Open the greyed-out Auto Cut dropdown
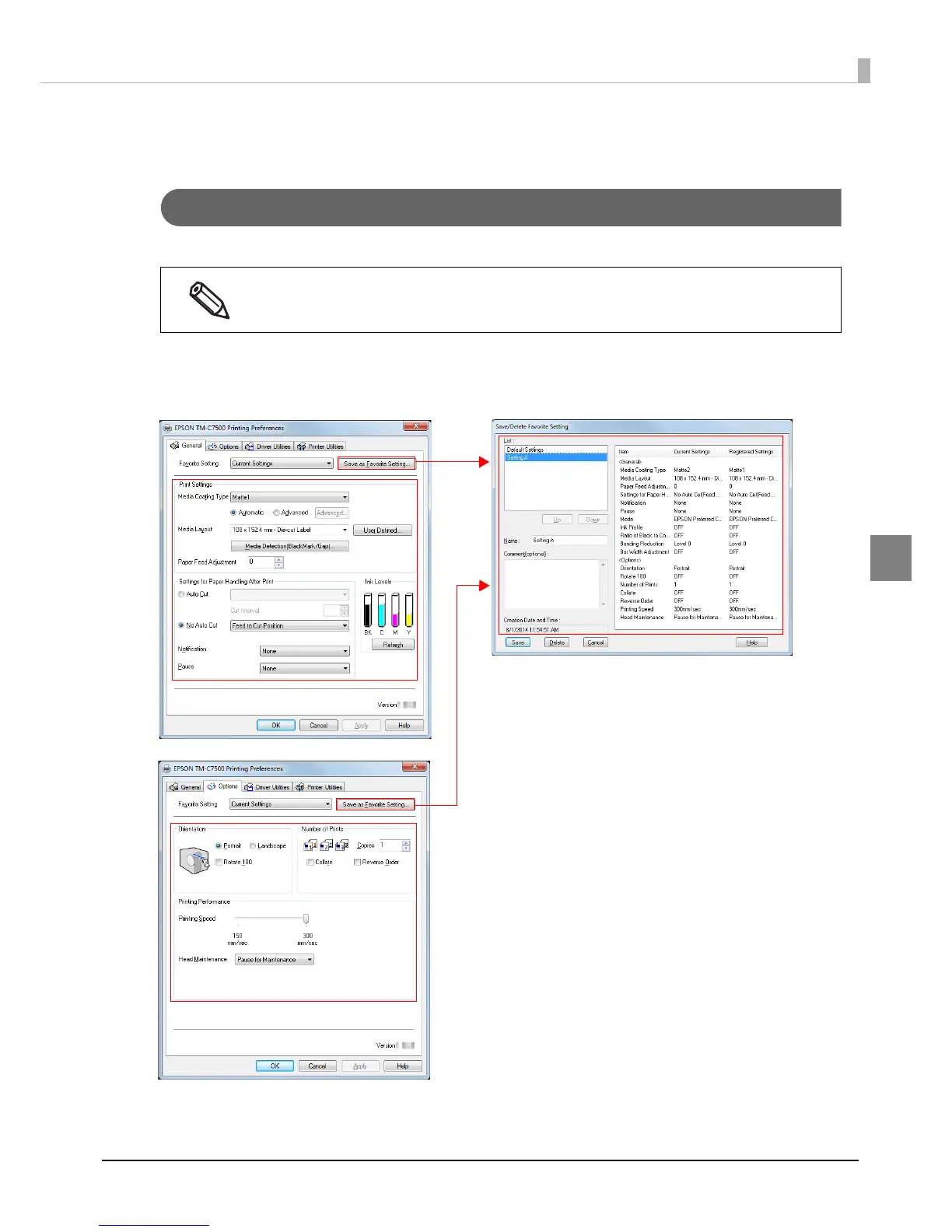The width and height of the screenshot is (952, 1232). pyautogui.click(x=289, y=594)
